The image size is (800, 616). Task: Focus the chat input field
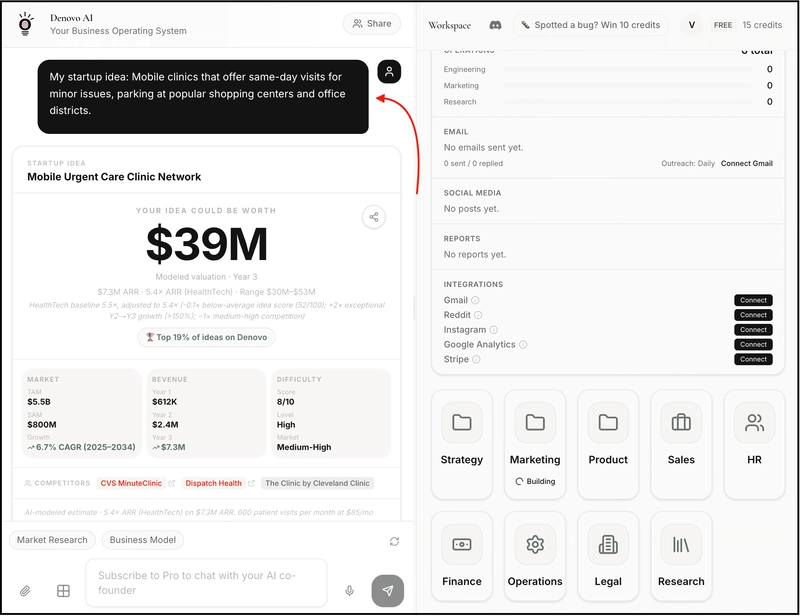(x=206, y=583)
